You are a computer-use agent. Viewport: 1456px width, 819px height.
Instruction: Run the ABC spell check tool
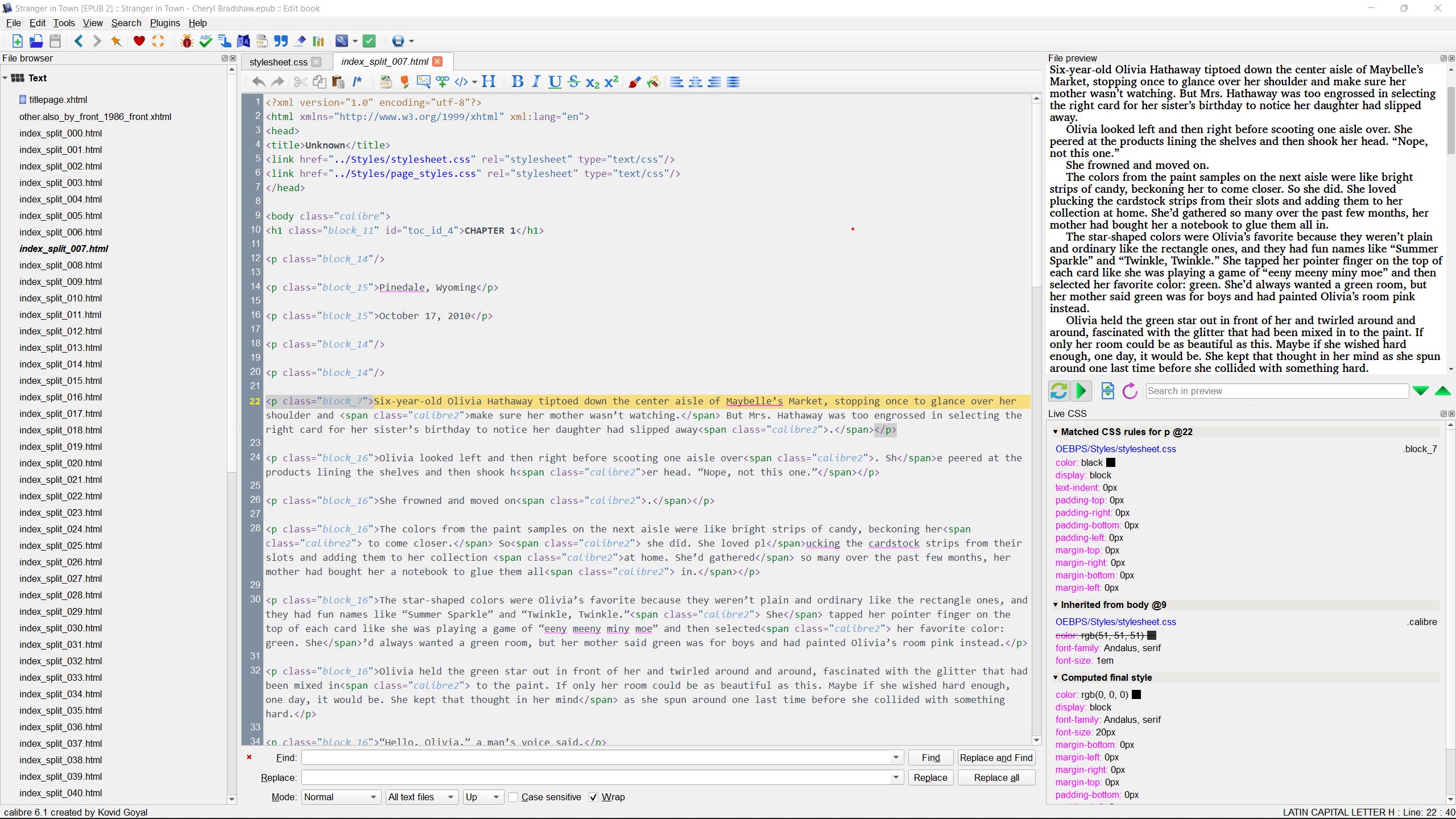click(206, 41)
